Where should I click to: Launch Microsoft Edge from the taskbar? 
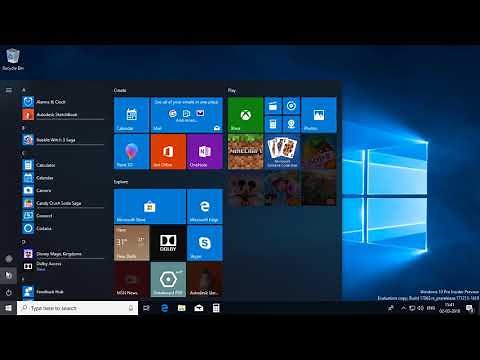164,308
